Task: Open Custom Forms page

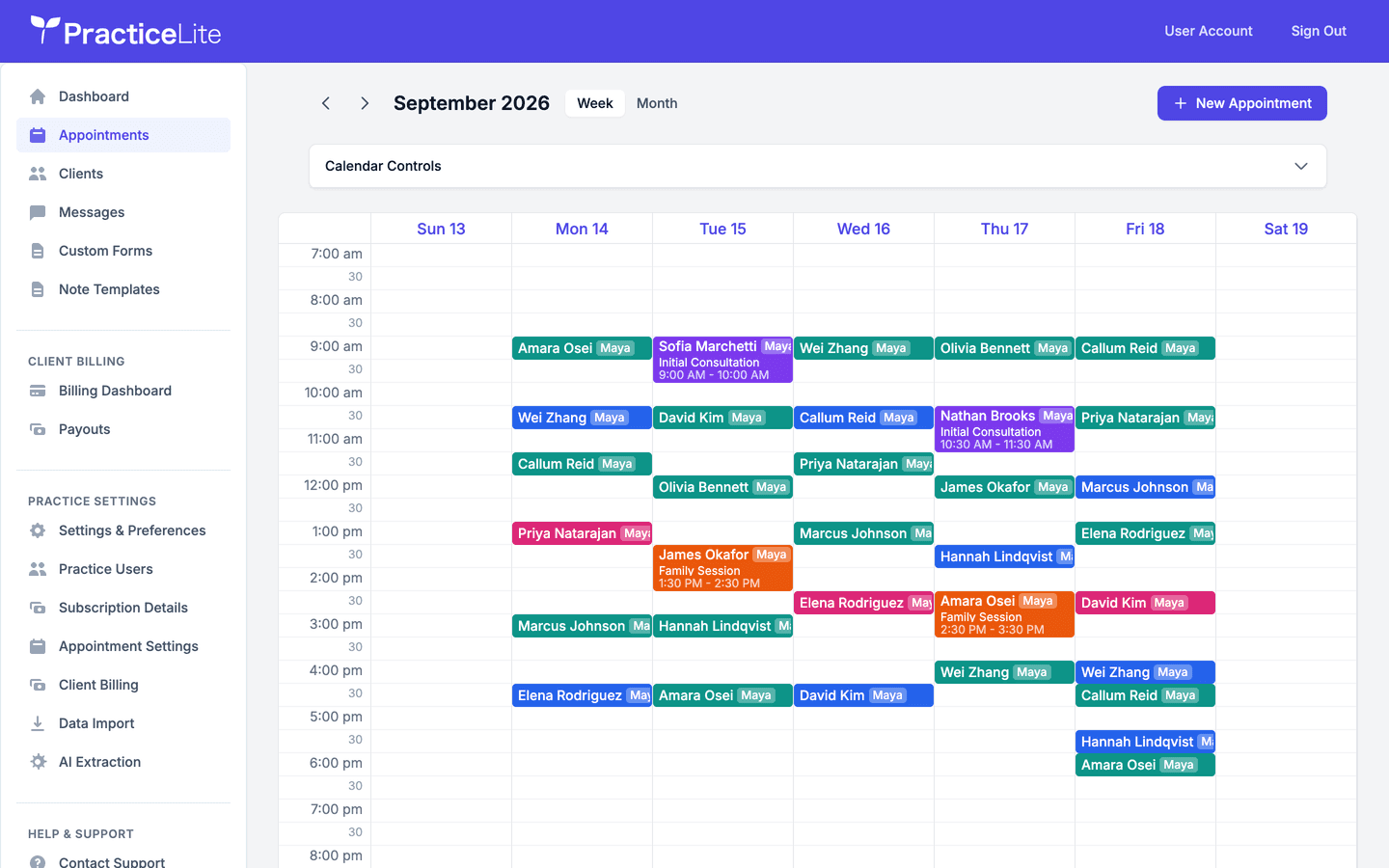Action: tap(123, 251)
